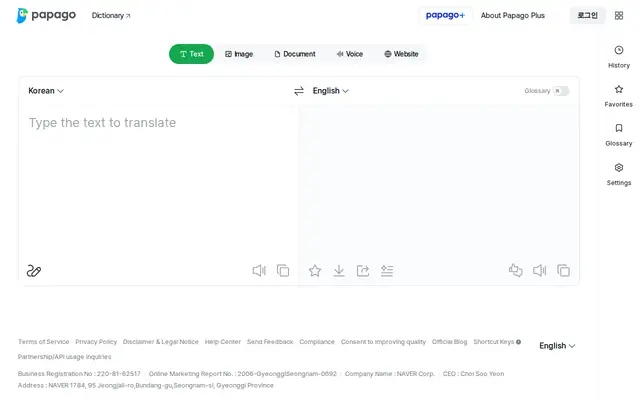Switch to the Document tab

(x=295, y=54)
